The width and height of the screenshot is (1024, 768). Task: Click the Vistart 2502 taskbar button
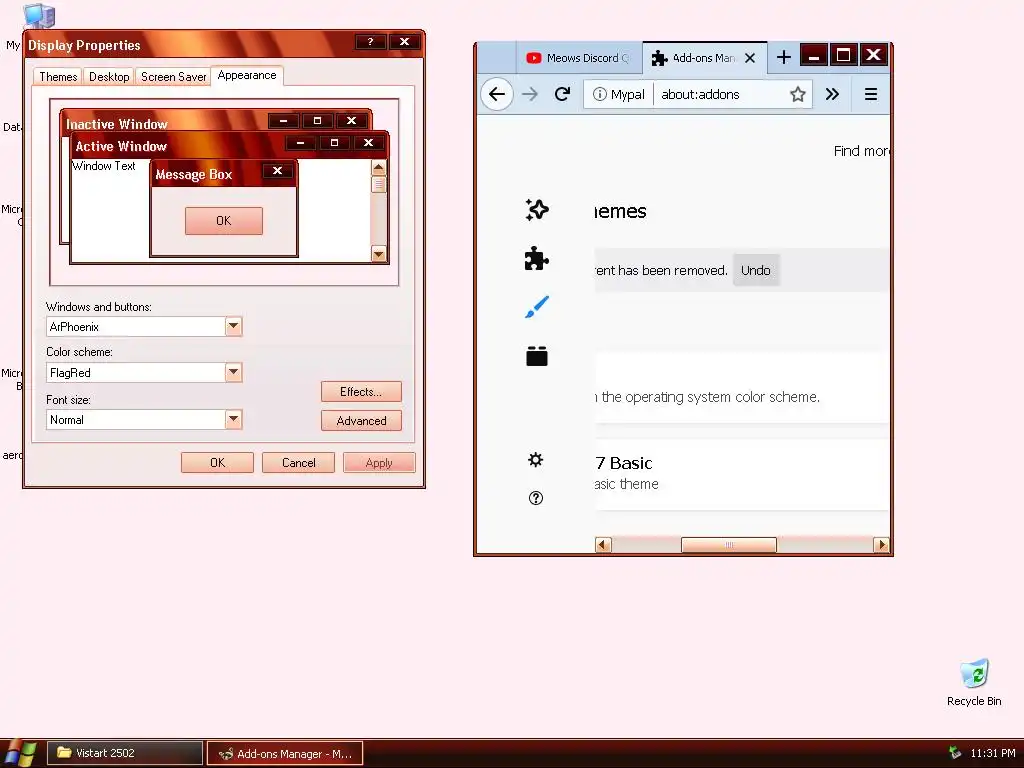(125, 753)
